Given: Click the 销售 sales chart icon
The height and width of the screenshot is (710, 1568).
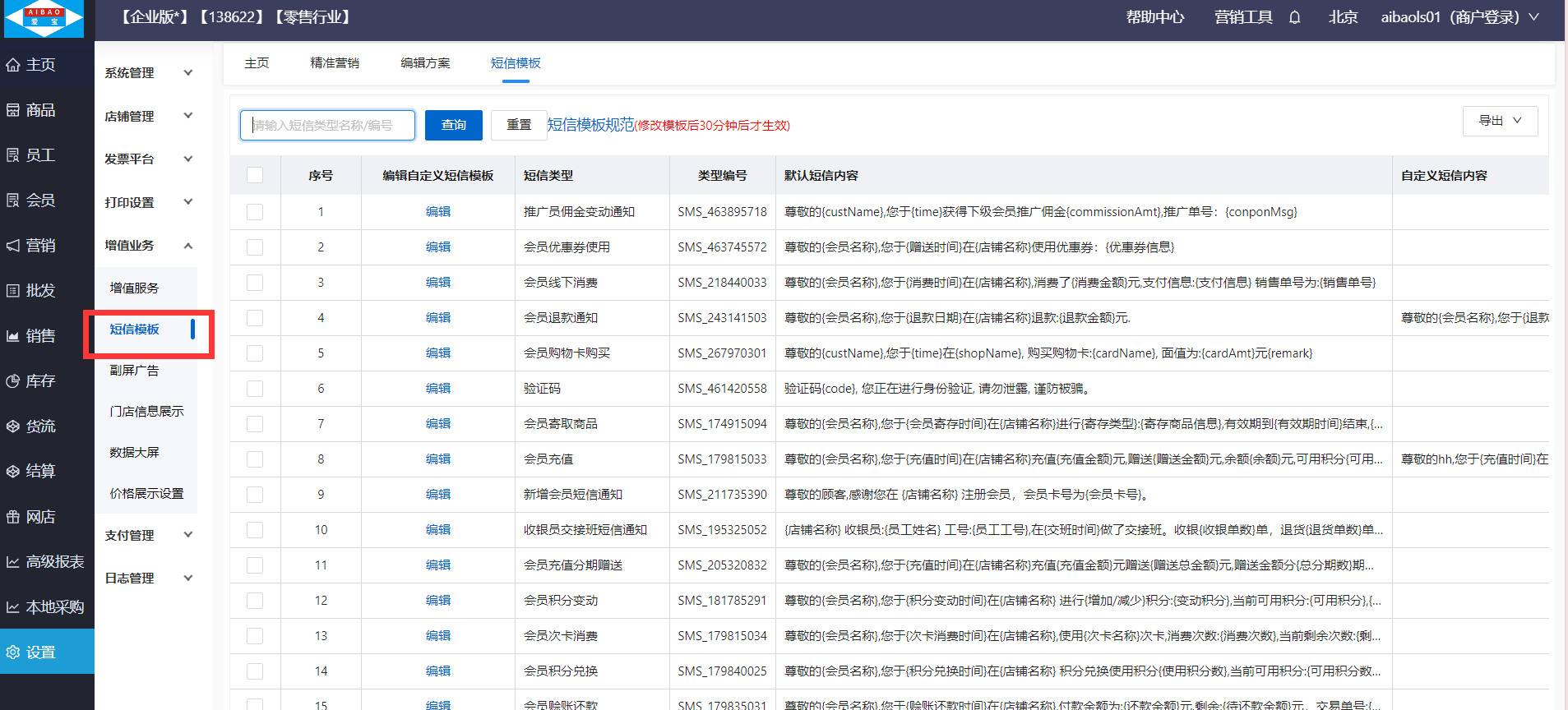Looking at the screenshot, I should [x=13, y=336].
